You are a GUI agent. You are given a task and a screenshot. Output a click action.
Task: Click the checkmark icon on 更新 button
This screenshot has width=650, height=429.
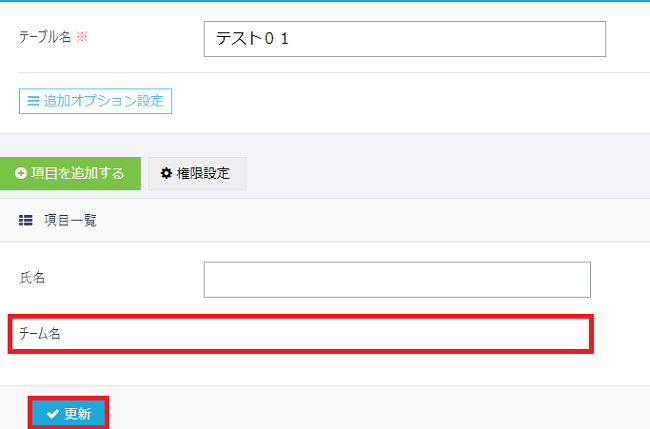(x=52, y=414)
